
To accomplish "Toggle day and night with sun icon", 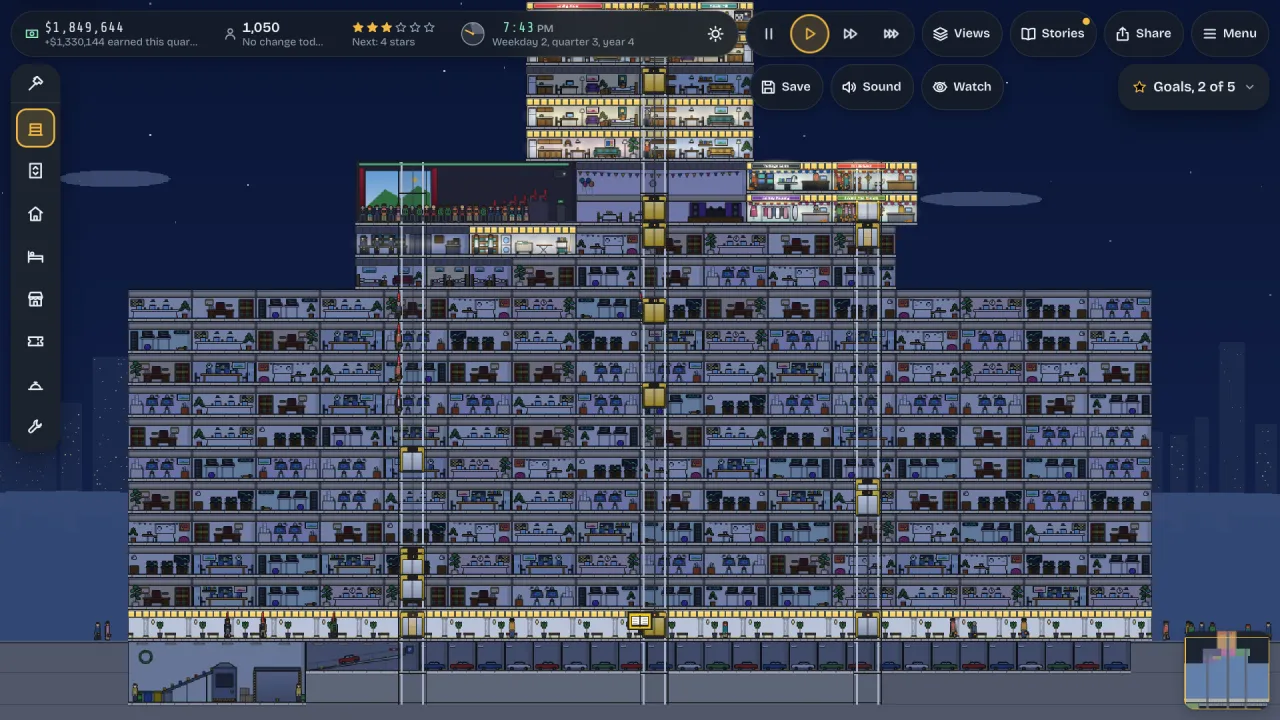I will coord(715,34).
